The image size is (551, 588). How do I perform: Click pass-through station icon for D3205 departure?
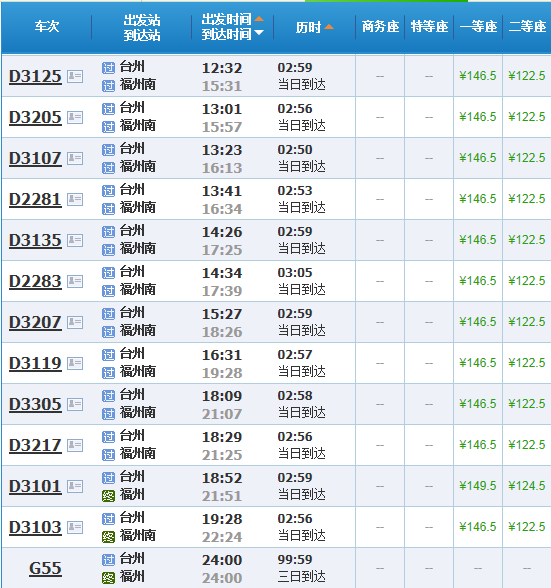click(x=108, y=109)
